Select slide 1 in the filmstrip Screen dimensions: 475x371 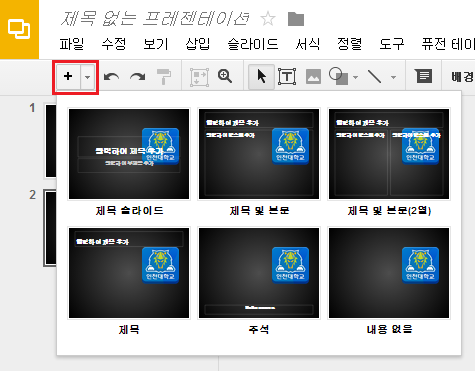tap(51, 141)
